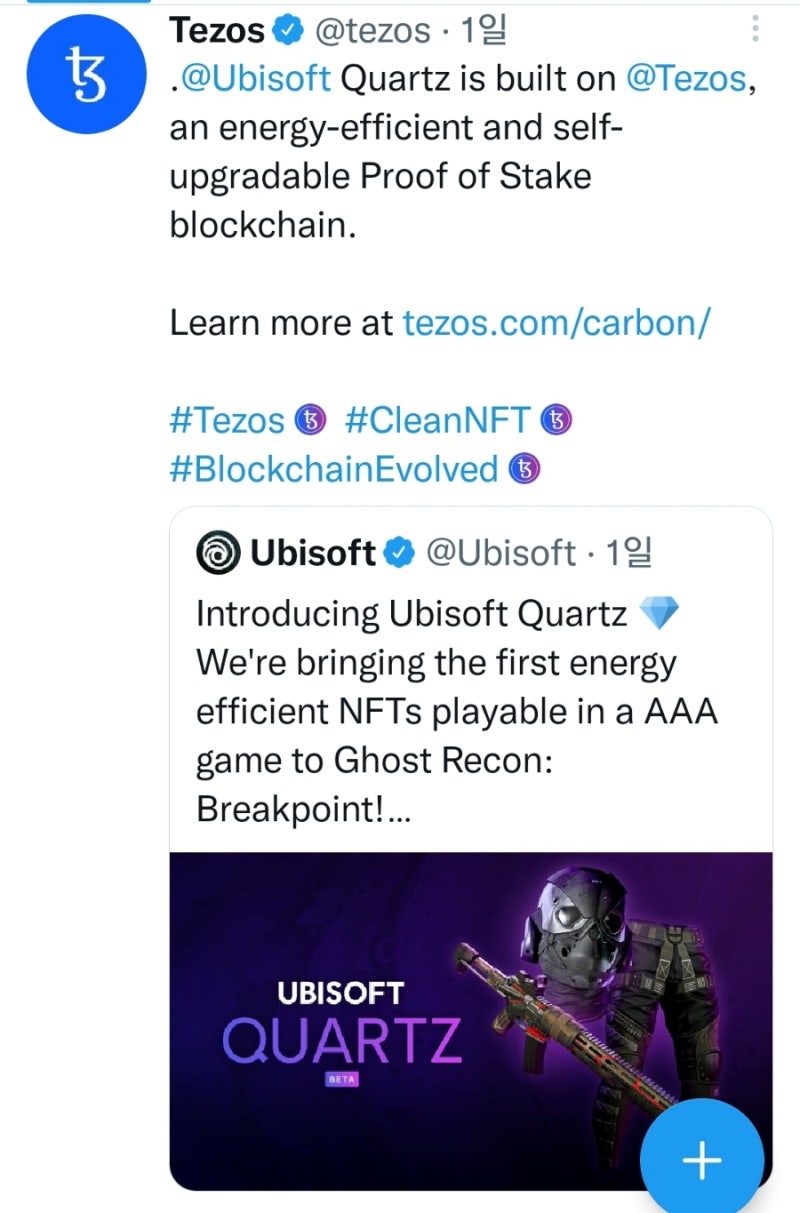Tap the Tezos verified badge
800x1213 pixels.
(288, 32)
